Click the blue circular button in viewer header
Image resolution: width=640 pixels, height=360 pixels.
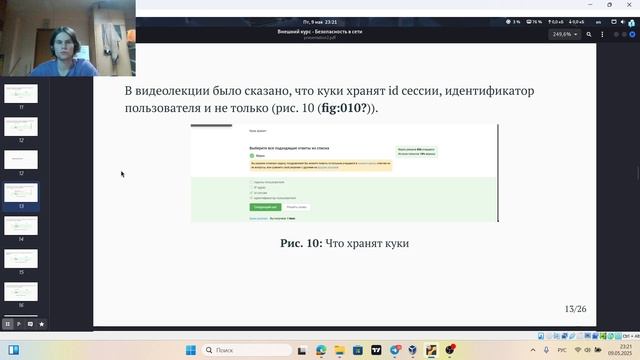click(632, 35)
